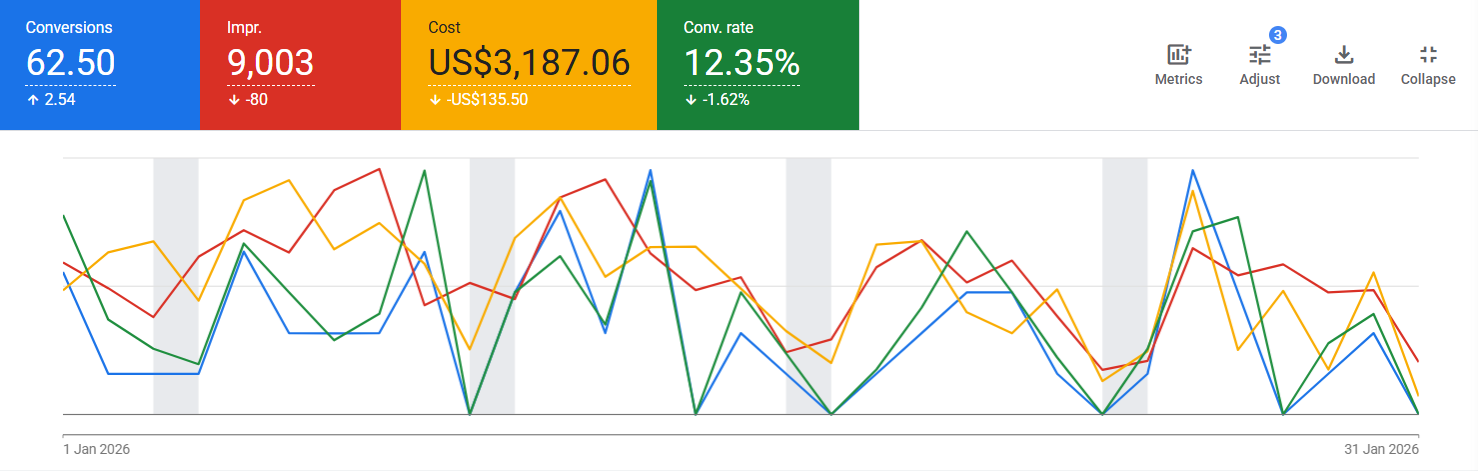Click the -1.62% change under Conv. rate
Image resolution: width=1478 pixels, height=471 pixels.
click(724, 100)
